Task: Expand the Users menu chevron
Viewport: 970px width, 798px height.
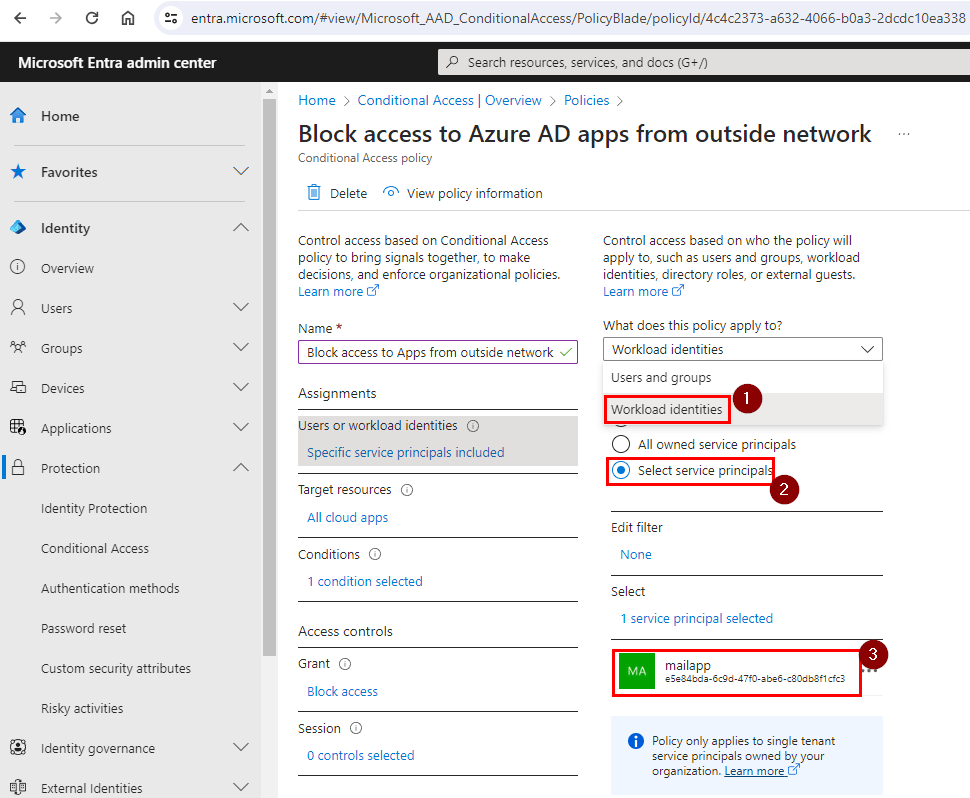Action: click(x=240, y=308)
